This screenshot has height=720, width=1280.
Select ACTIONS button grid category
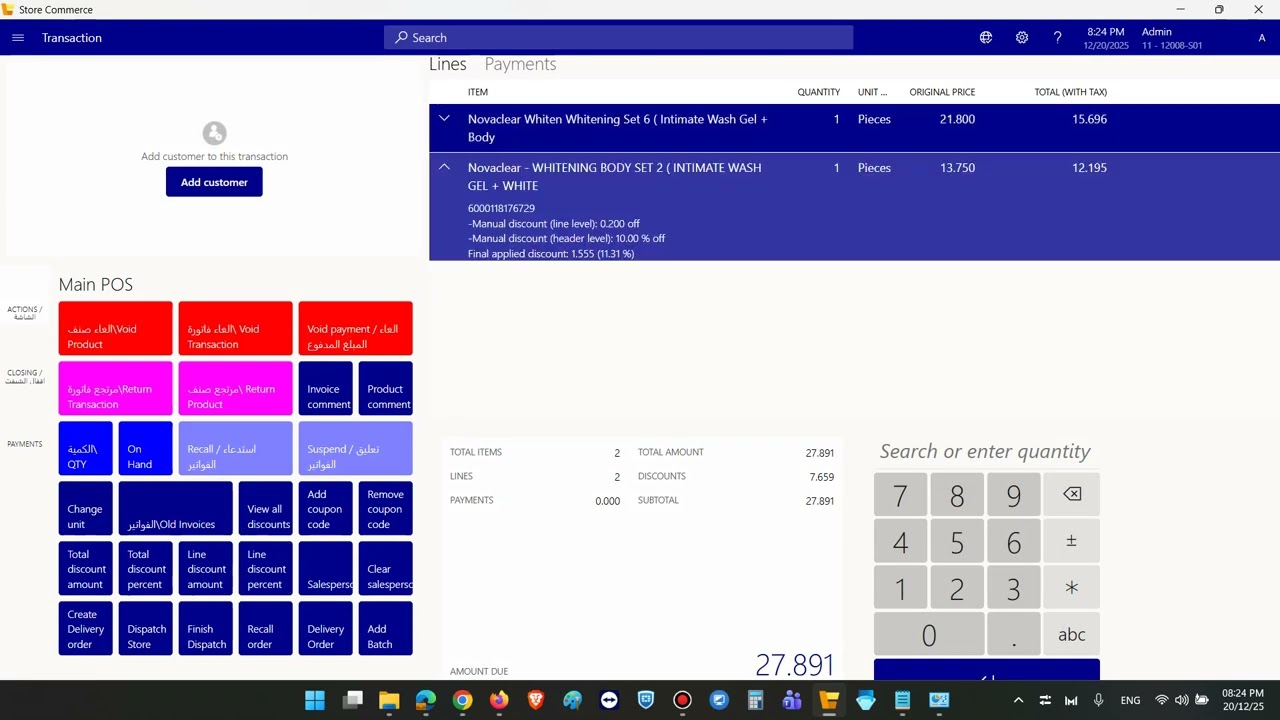pos(24,313)
